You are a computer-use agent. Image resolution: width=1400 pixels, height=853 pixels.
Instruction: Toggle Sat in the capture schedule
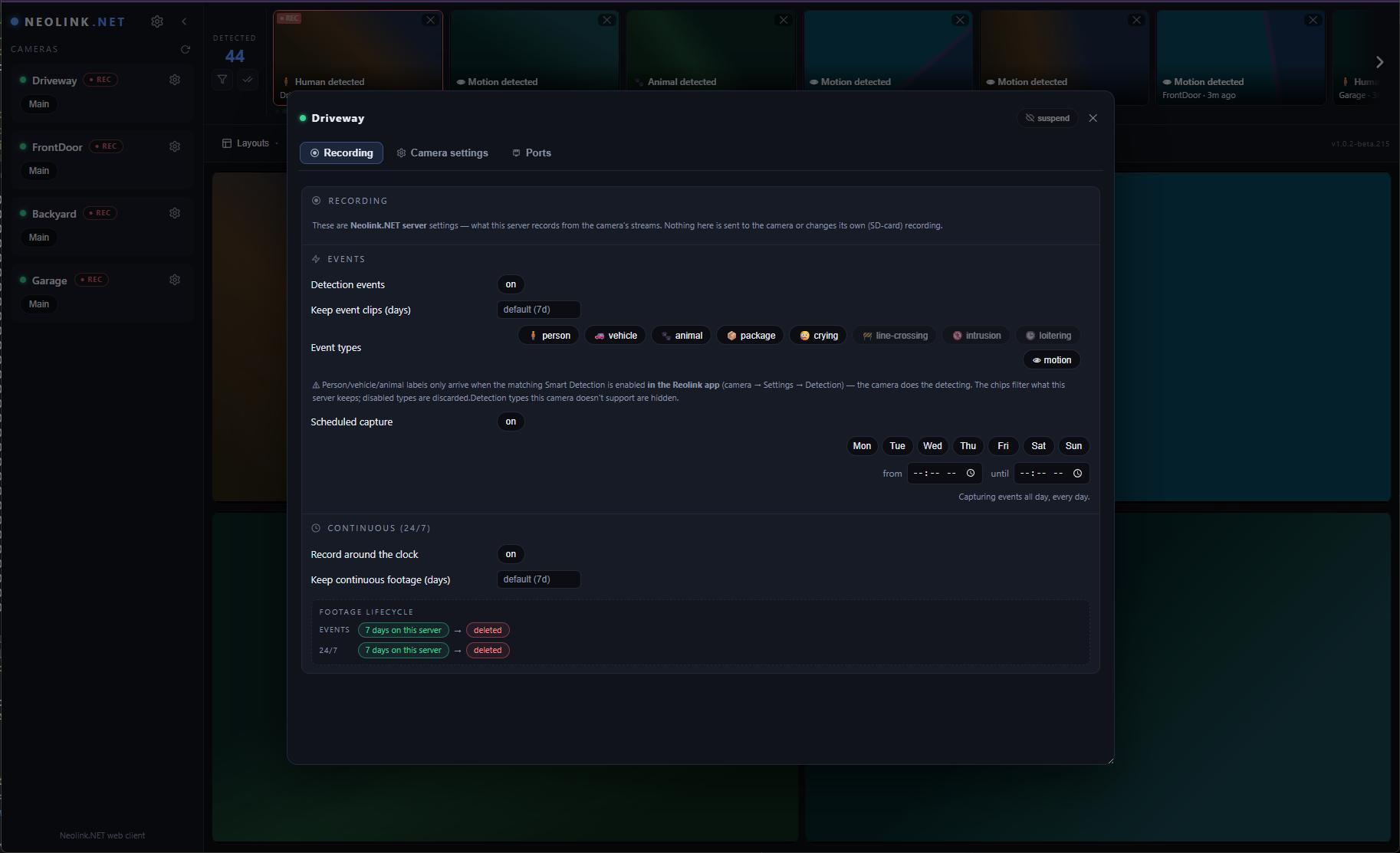click(1038, 446)
